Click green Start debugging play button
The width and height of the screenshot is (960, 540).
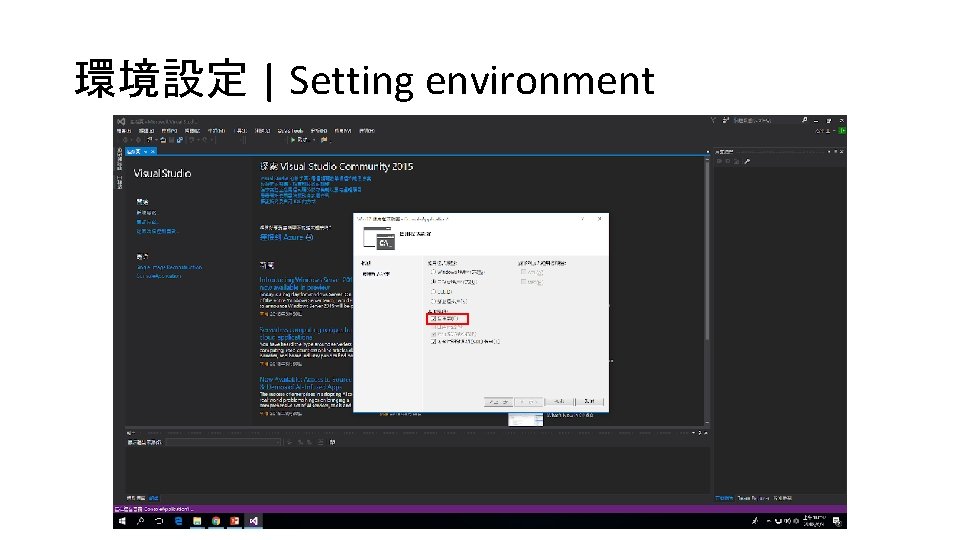coord(293,140)
